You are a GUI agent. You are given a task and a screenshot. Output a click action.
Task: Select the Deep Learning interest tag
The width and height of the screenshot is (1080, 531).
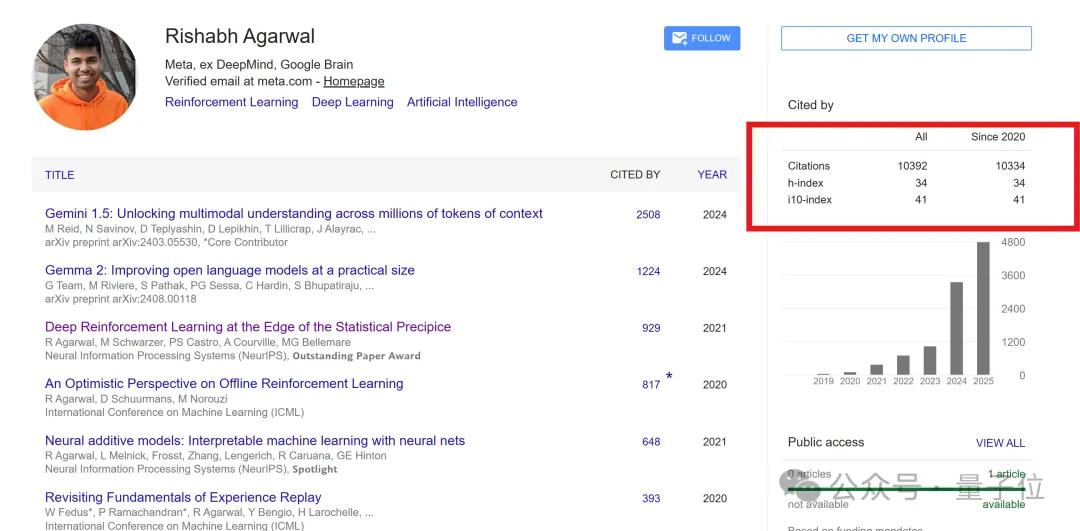point(352,102)
